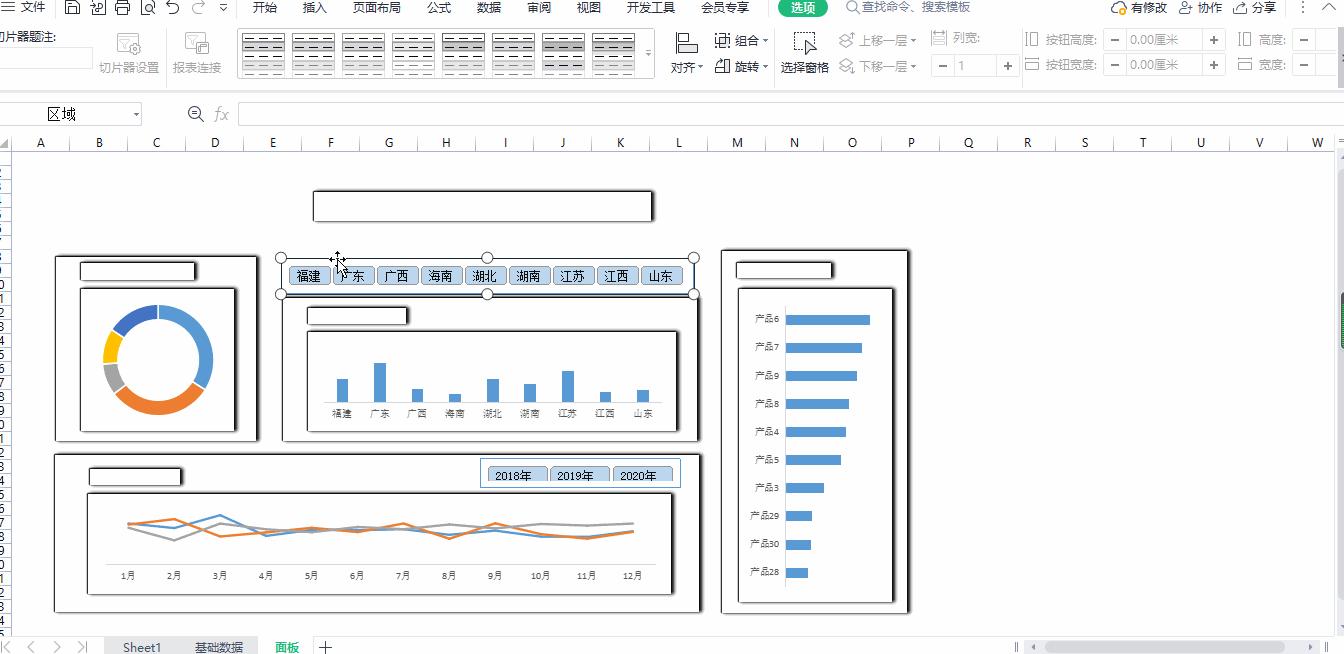1344x654 pixels.
Task: Select the last slicer style thumbnail
Action: [x=614, y=53]
